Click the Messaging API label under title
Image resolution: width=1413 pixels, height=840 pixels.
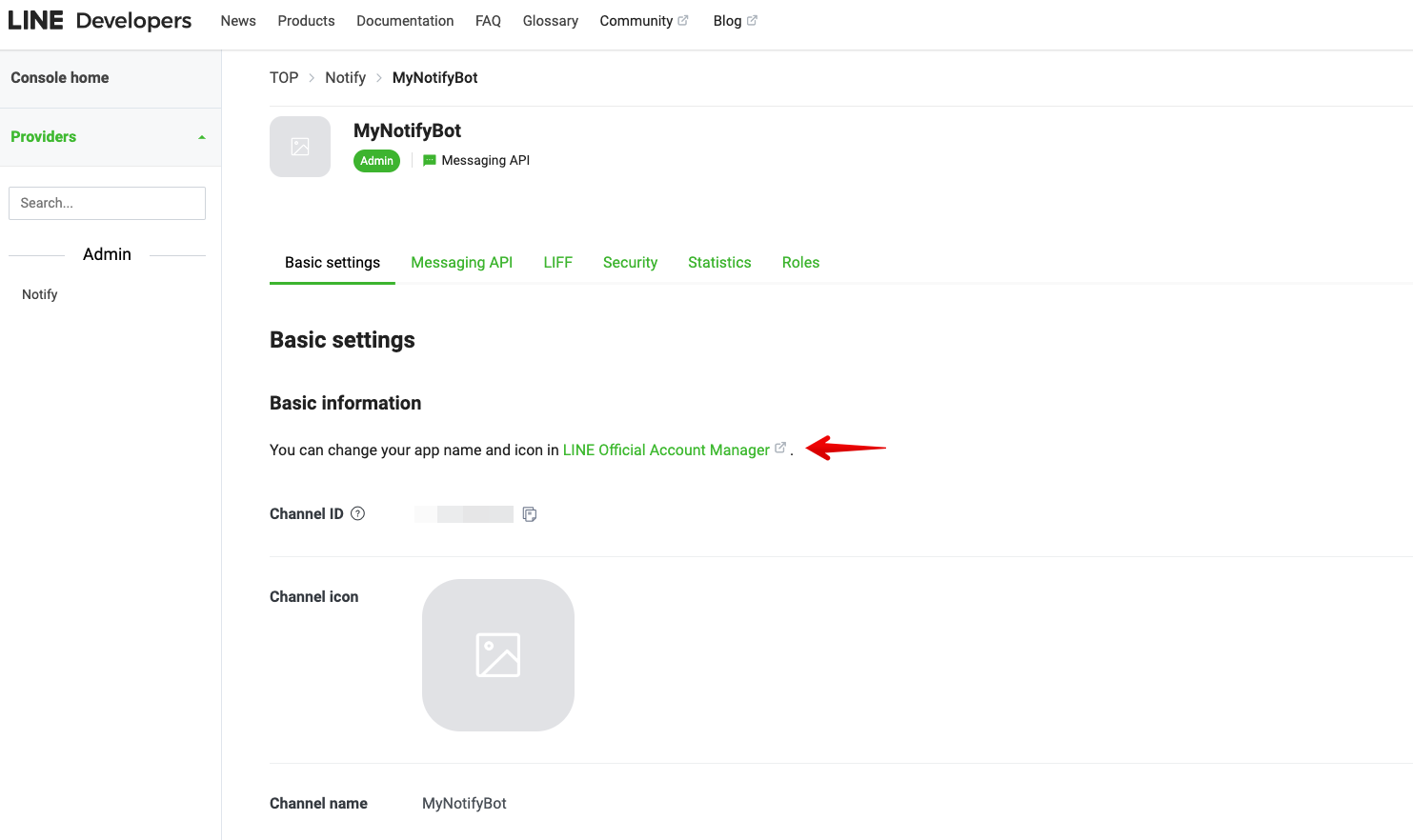pyautogui.click(x=485, y=160)
